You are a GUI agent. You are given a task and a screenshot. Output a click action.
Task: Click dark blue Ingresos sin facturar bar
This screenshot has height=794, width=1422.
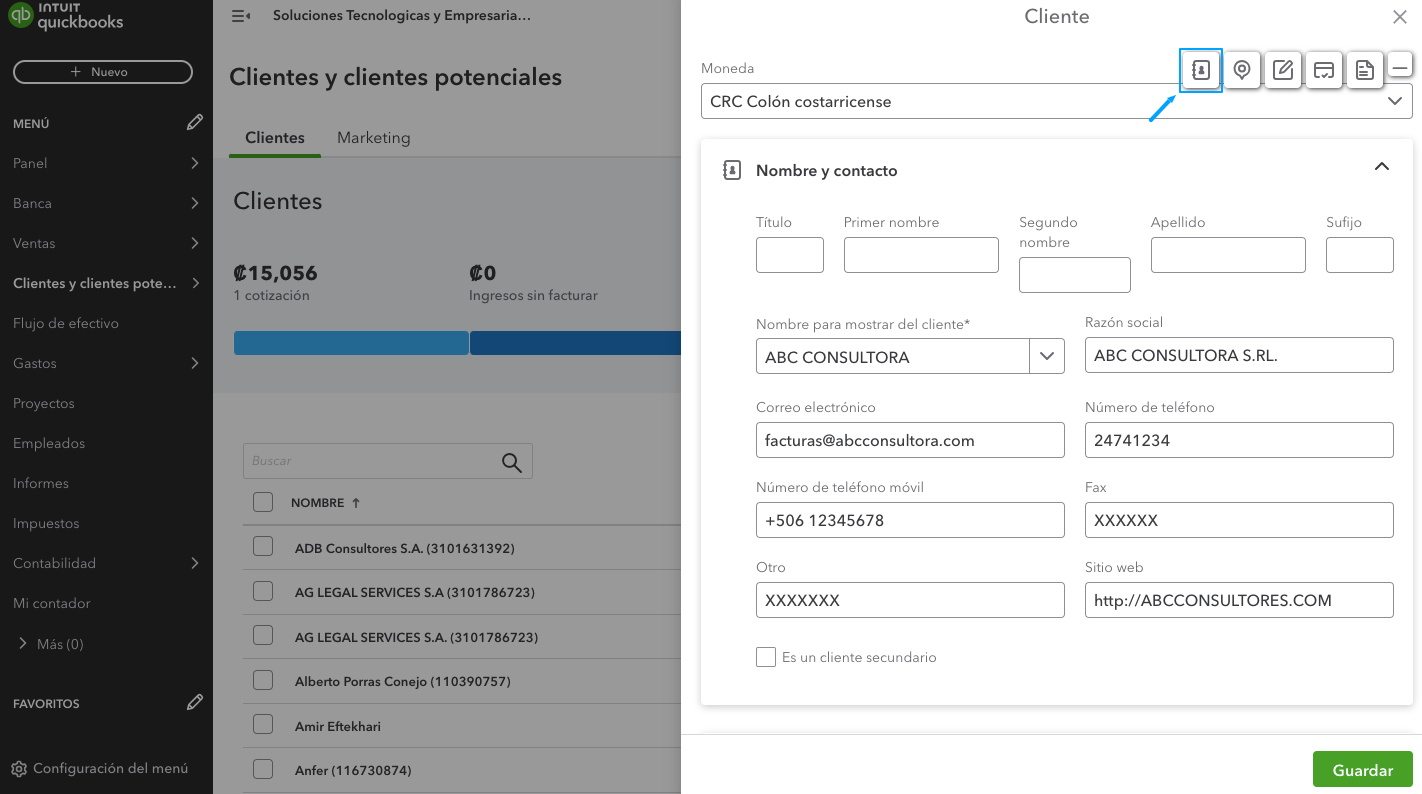pyautogui.click(x=575, y=343)
